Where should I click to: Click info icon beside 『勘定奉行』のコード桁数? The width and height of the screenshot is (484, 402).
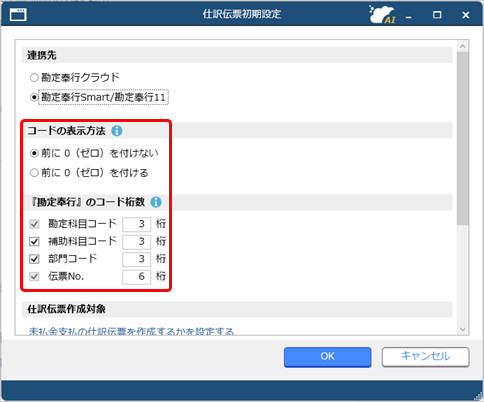click(156, 202)
